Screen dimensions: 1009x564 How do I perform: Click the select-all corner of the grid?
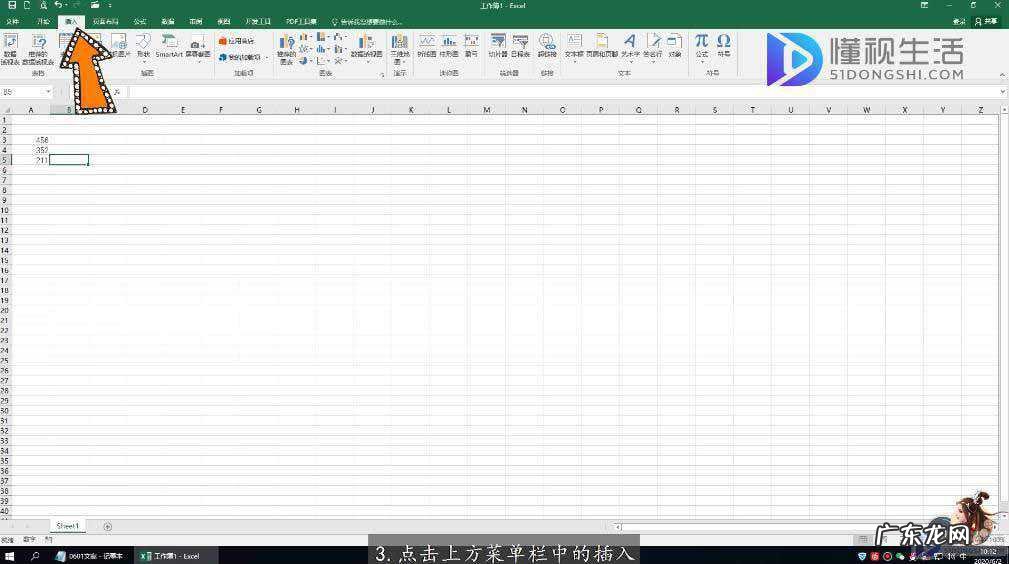coord(6,110)
